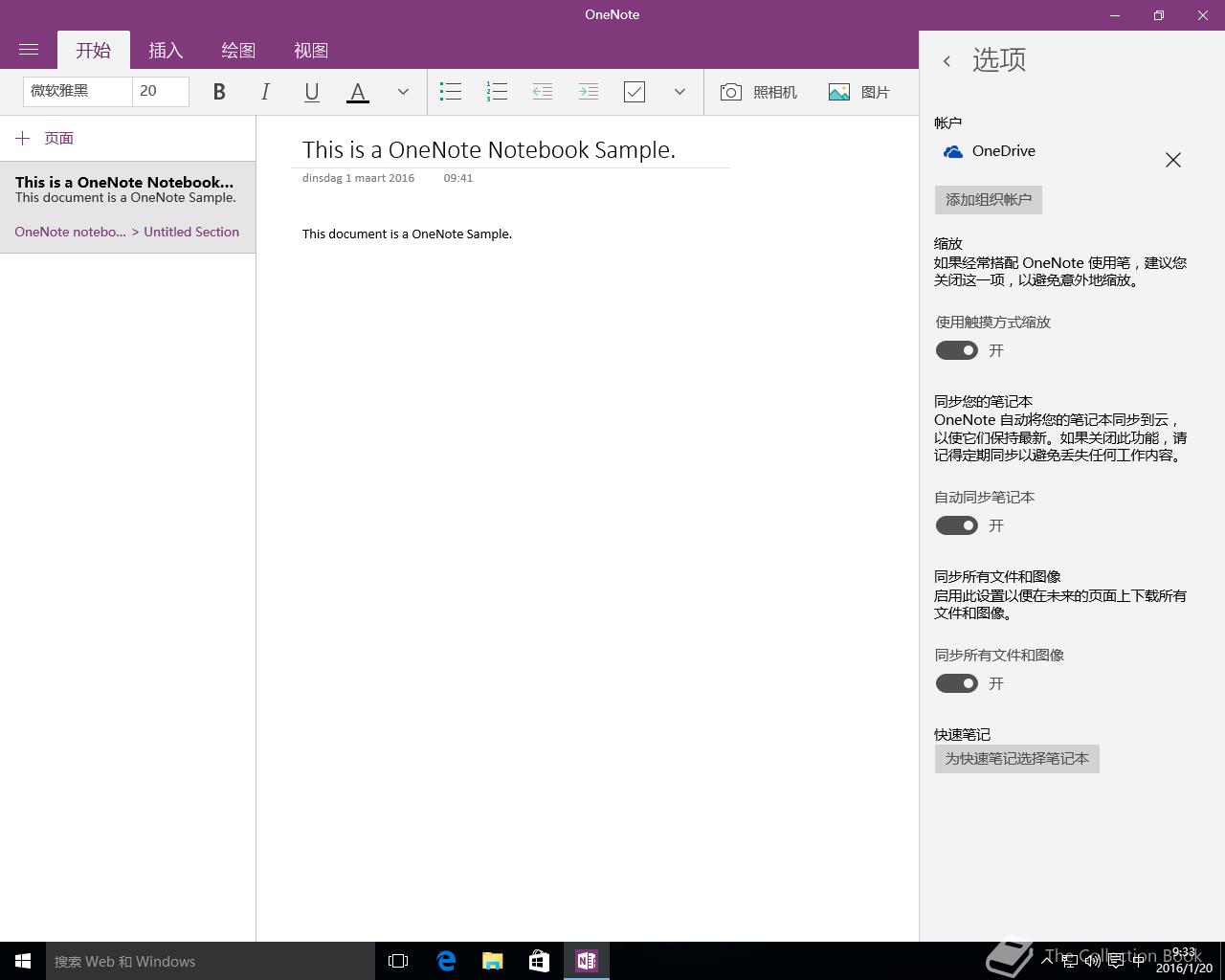Viewport: 1225px width, 980px height.
Task: Insert a bulleted list
Action: click(x=451, y=92)
